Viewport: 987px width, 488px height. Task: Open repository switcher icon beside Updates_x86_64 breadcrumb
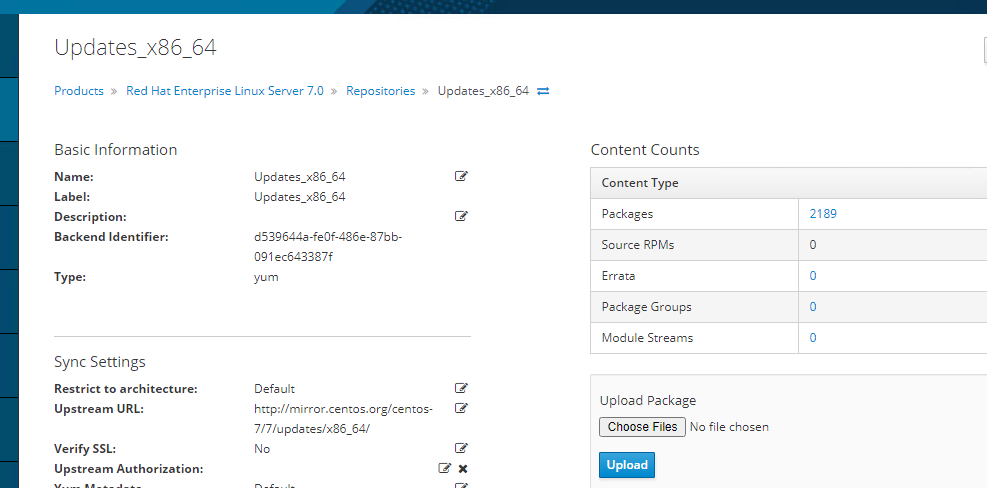click(x=543, y=91)
